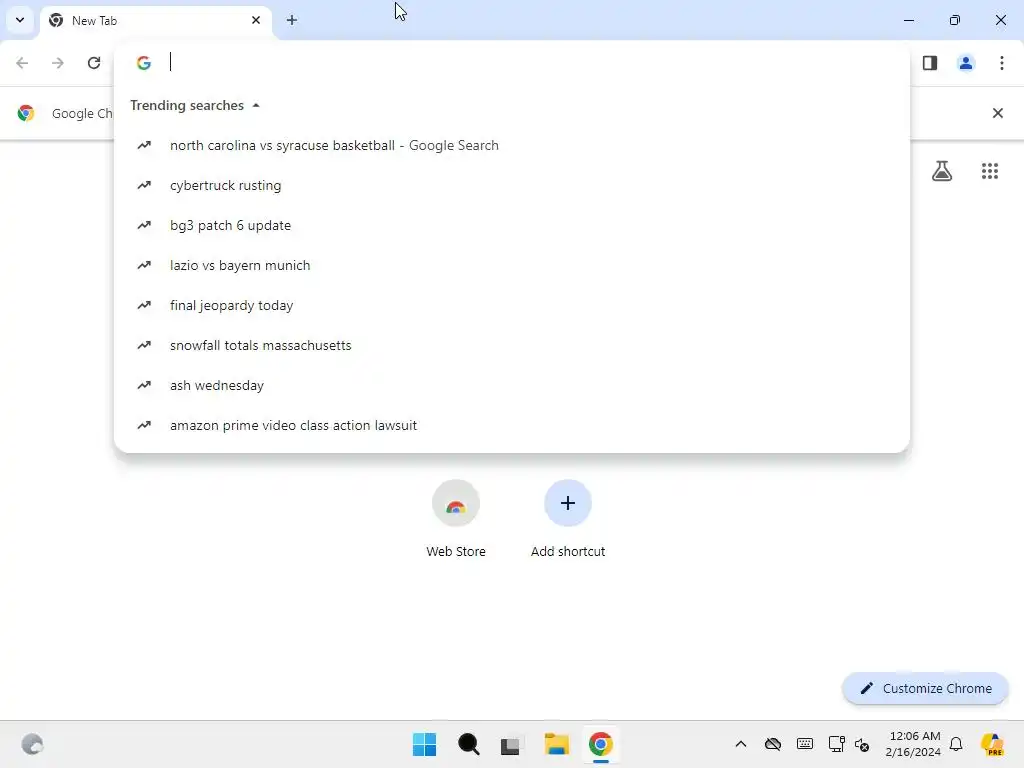The height and width of the screenshot is (768, 1024).
Task: Open Search Labs flask icon
Action: 942,171
